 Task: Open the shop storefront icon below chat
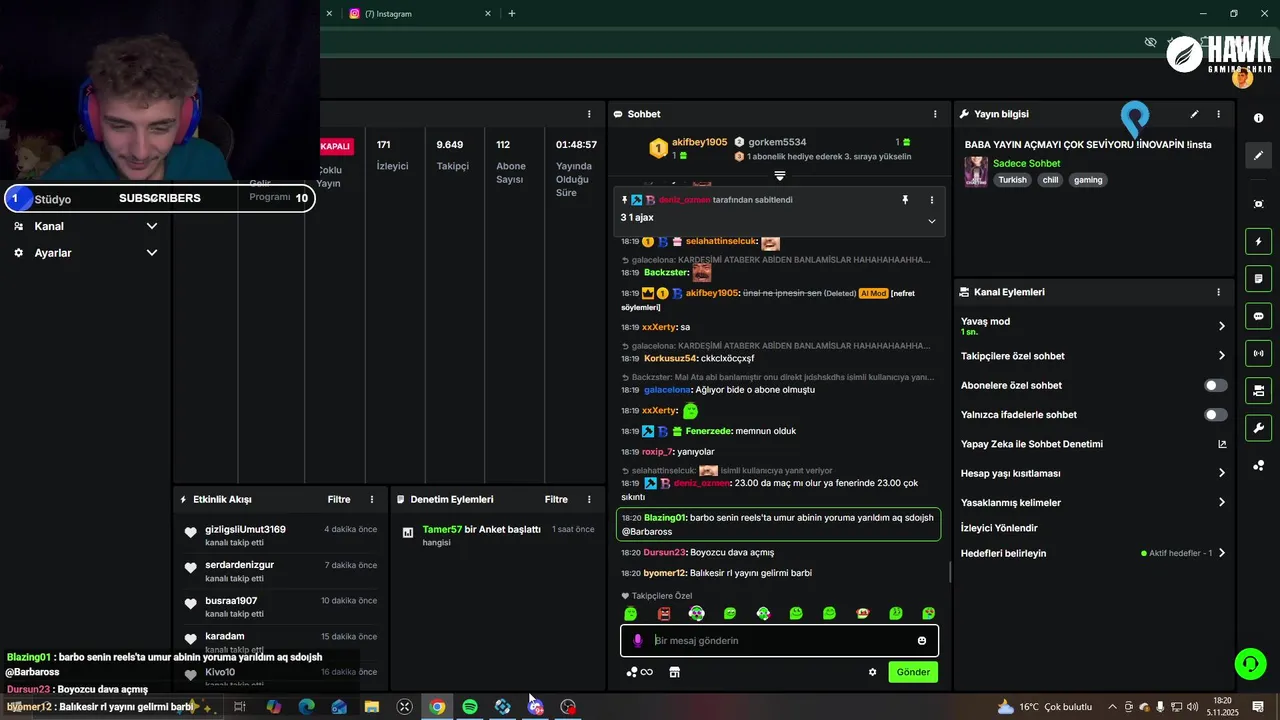click(674, 672)
